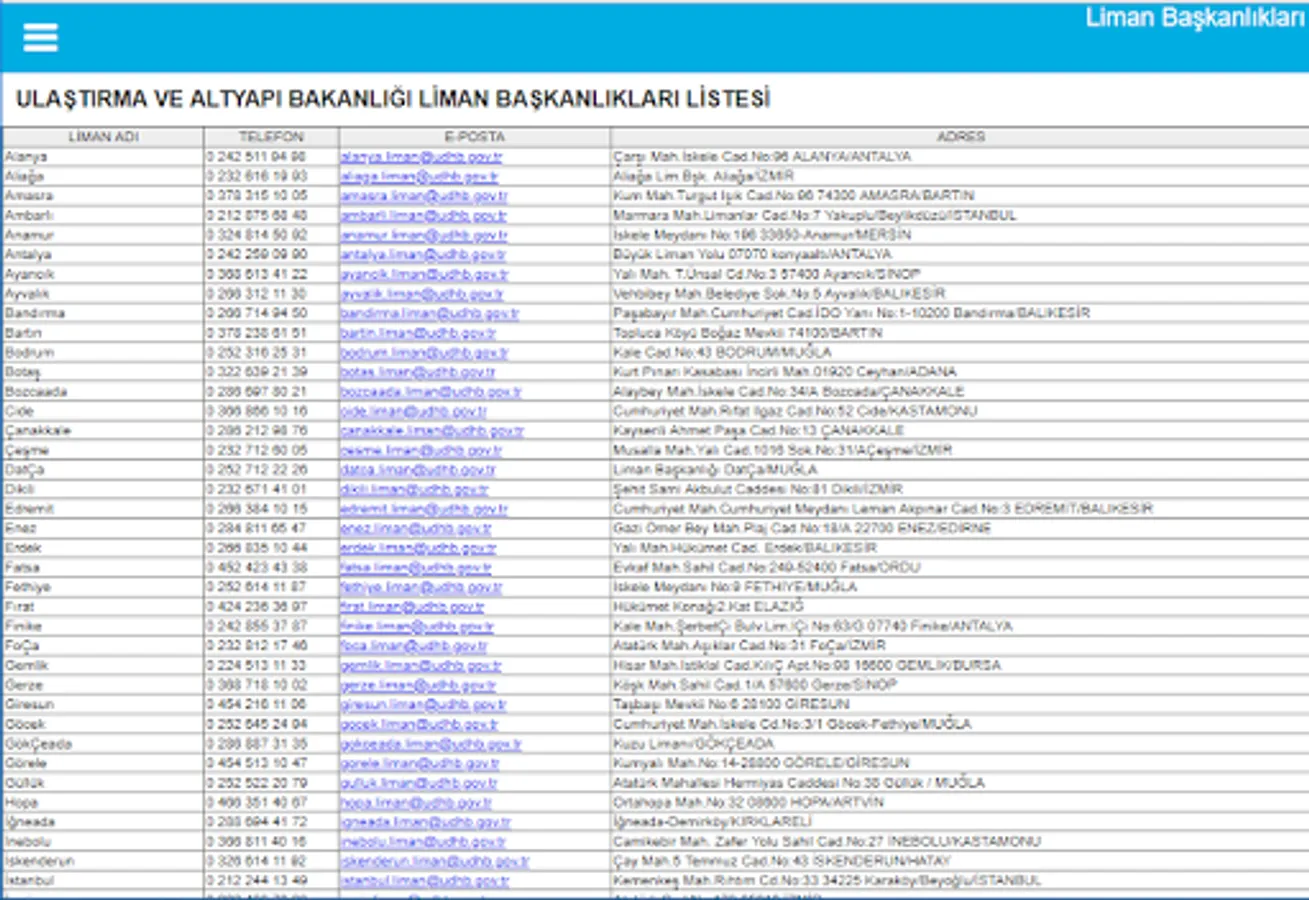Open cide.liman@udhb.gov.tr email link
Image resolution: width=1309 pixels, height=900 pixels.
click(x=414, y=411)
